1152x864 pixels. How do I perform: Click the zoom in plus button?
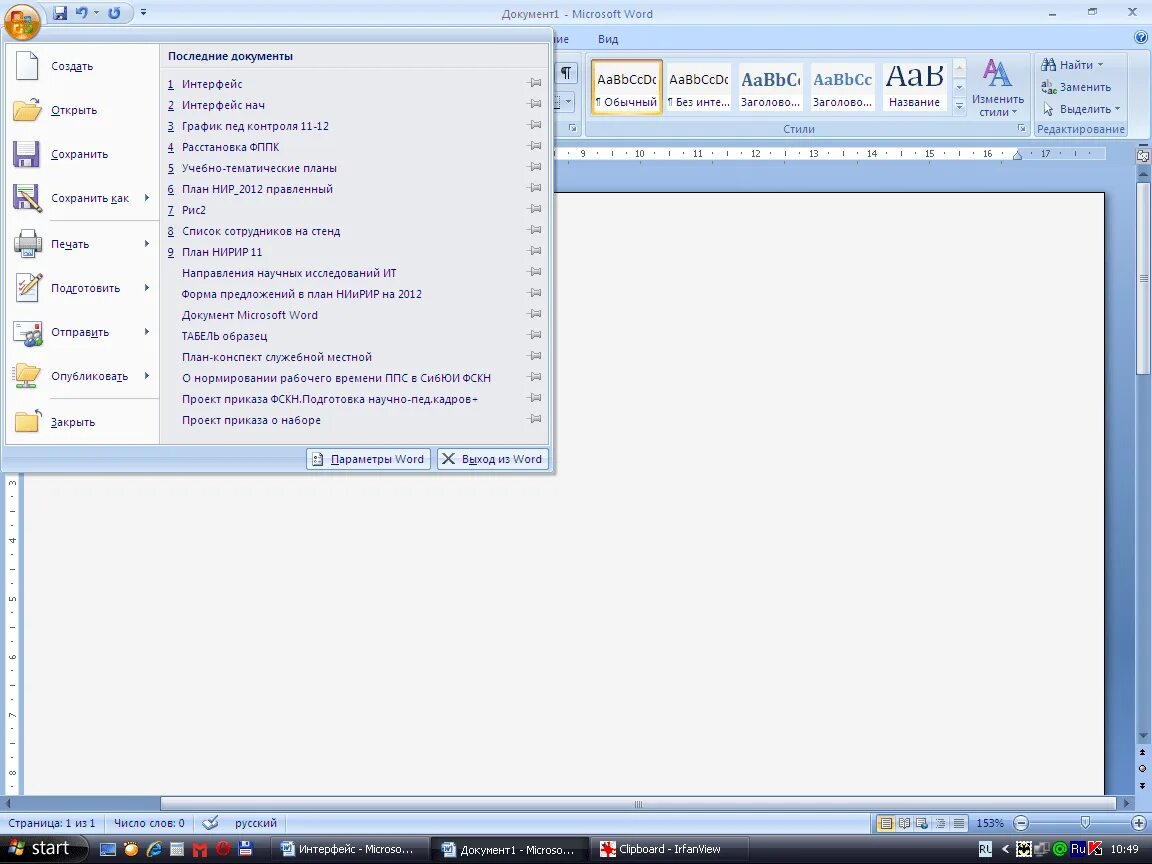[x=1139, y=823]
